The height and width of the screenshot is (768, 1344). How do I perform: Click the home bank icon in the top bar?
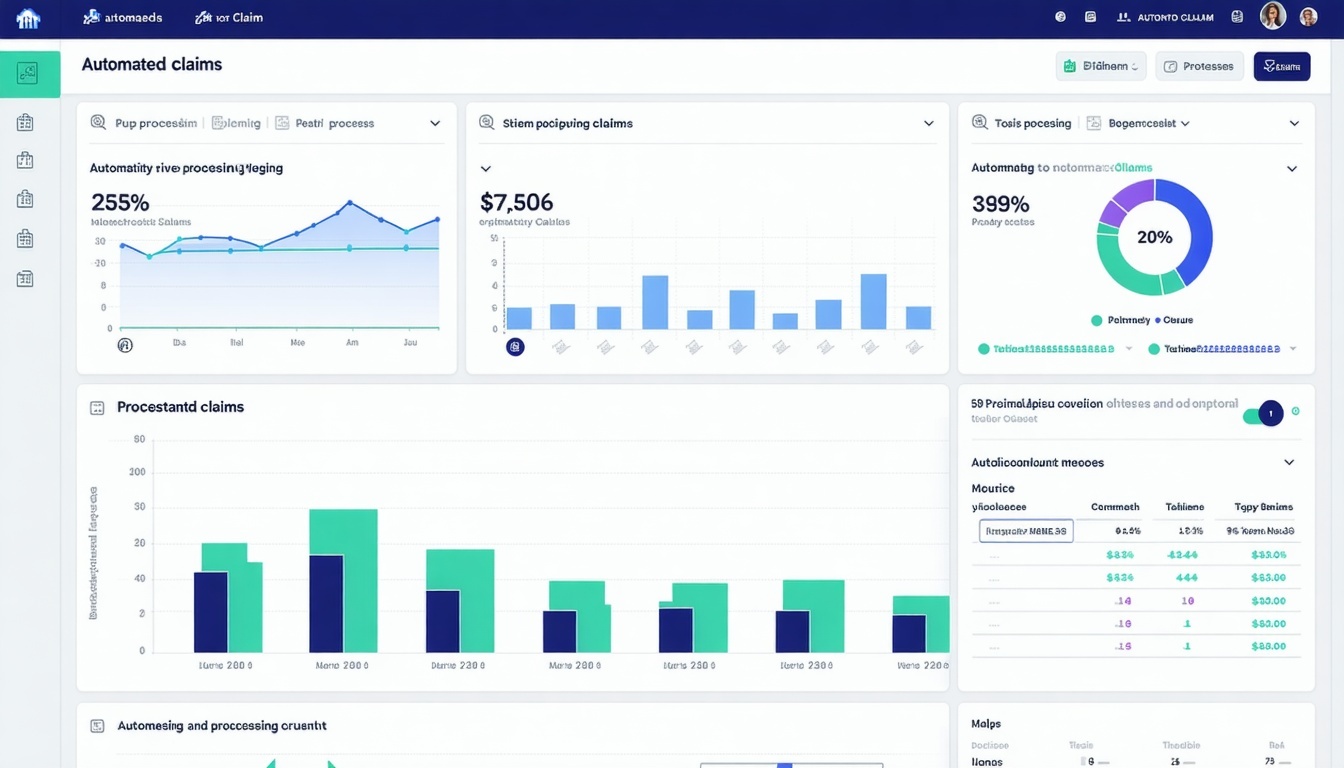tap(27, 15)
